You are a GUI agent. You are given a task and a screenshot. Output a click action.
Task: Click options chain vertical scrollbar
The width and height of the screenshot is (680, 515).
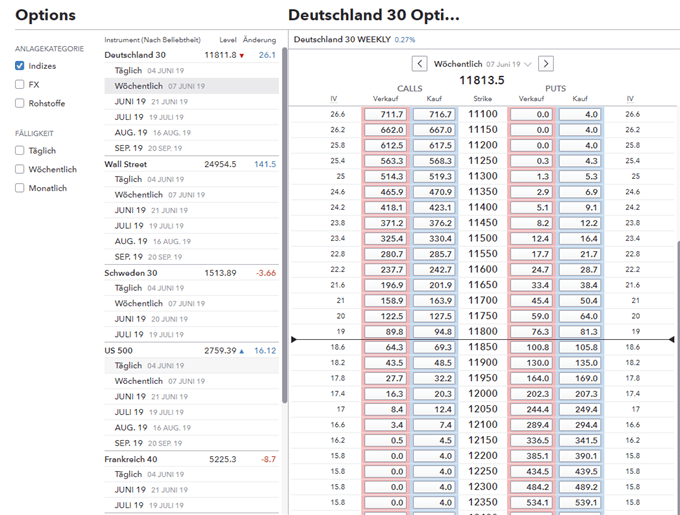[x=678, y=377]
